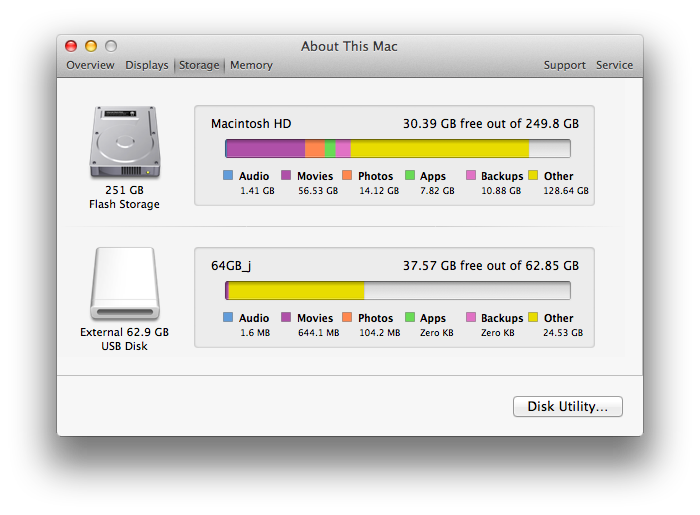This screenshot has height=515, width=700.
Task: Click "30.39 GB free out of 249.8 GB"
Action: (491, 124)
